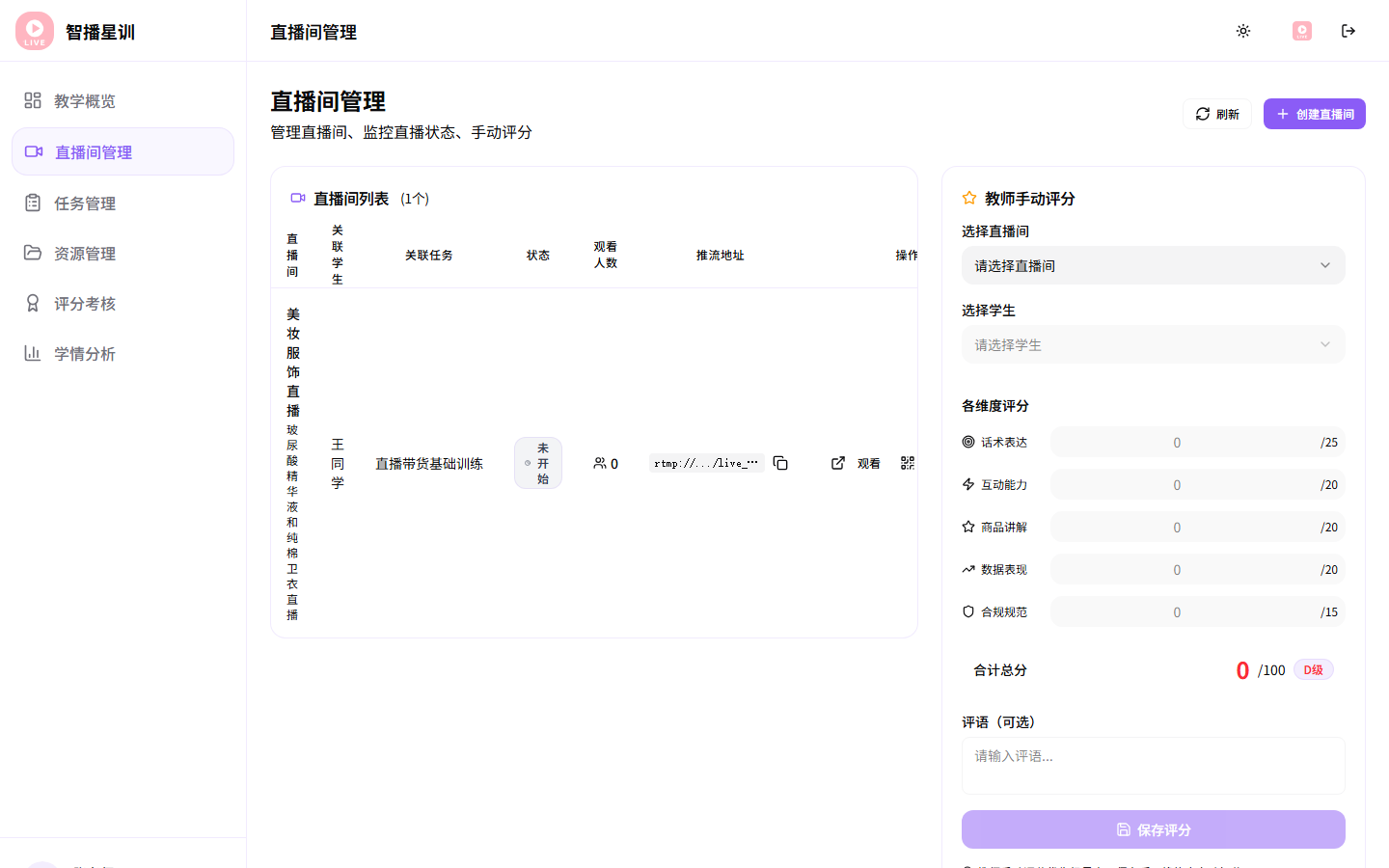
Task: Click the external-link icon beside 观看
Action: click(838, 463)
